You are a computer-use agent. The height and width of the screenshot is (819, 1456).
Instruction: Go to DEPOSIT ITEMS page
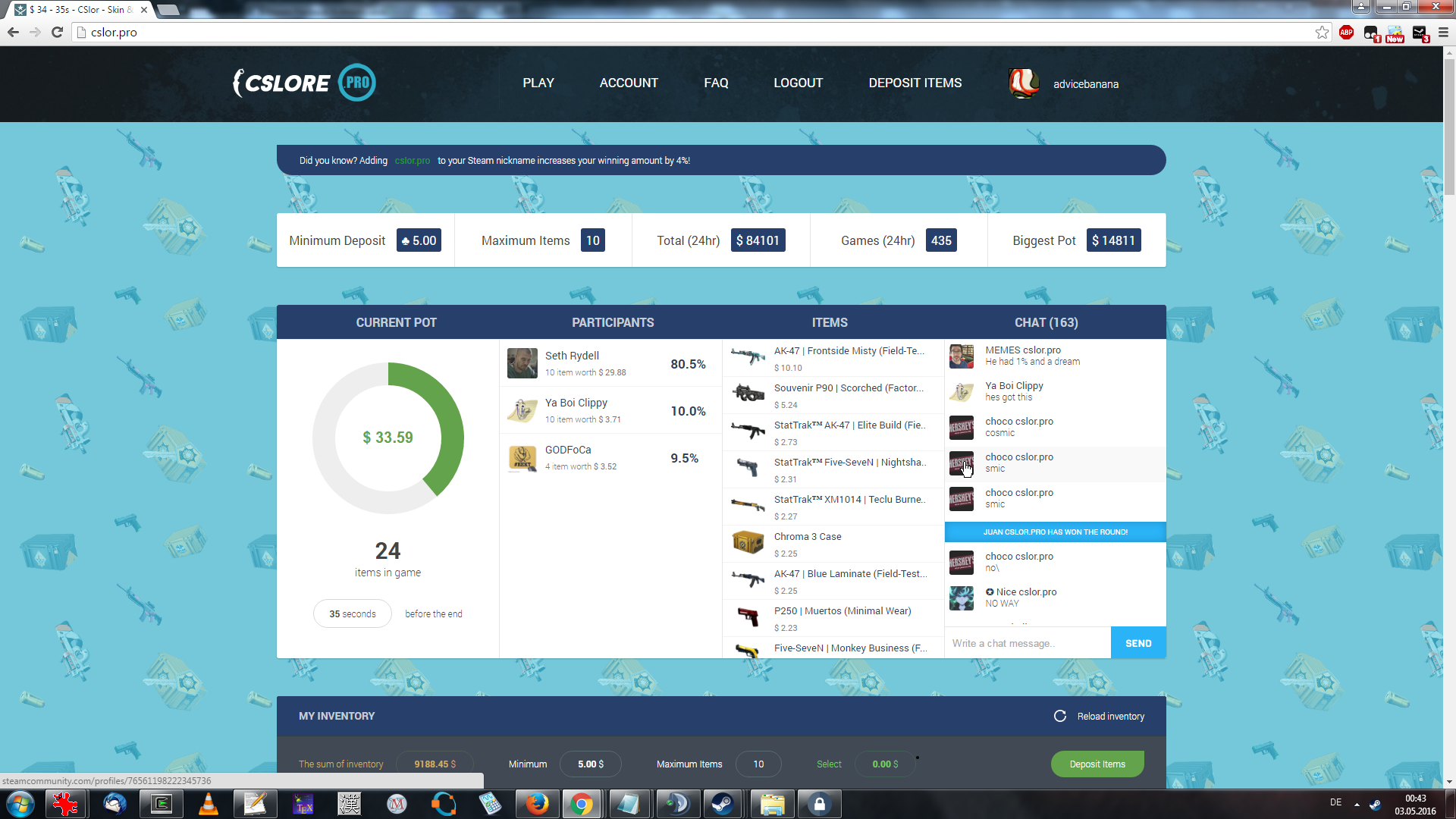[x=915, y=83]
